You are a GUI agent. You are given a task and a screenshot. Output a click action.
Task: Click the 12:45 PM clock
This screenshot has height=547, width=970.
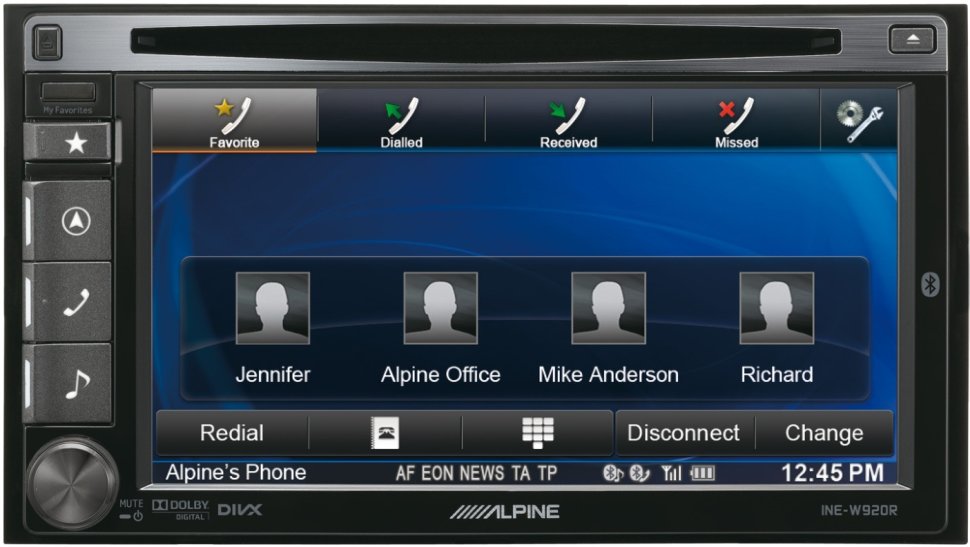pos(832,473)
